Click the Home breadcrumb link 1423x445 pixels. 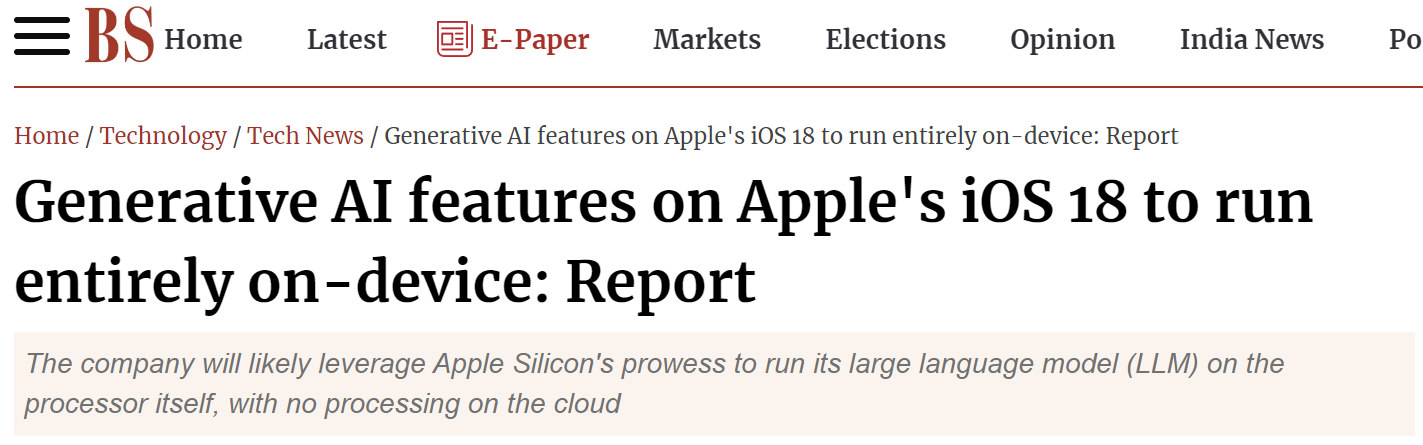[46, 136]
